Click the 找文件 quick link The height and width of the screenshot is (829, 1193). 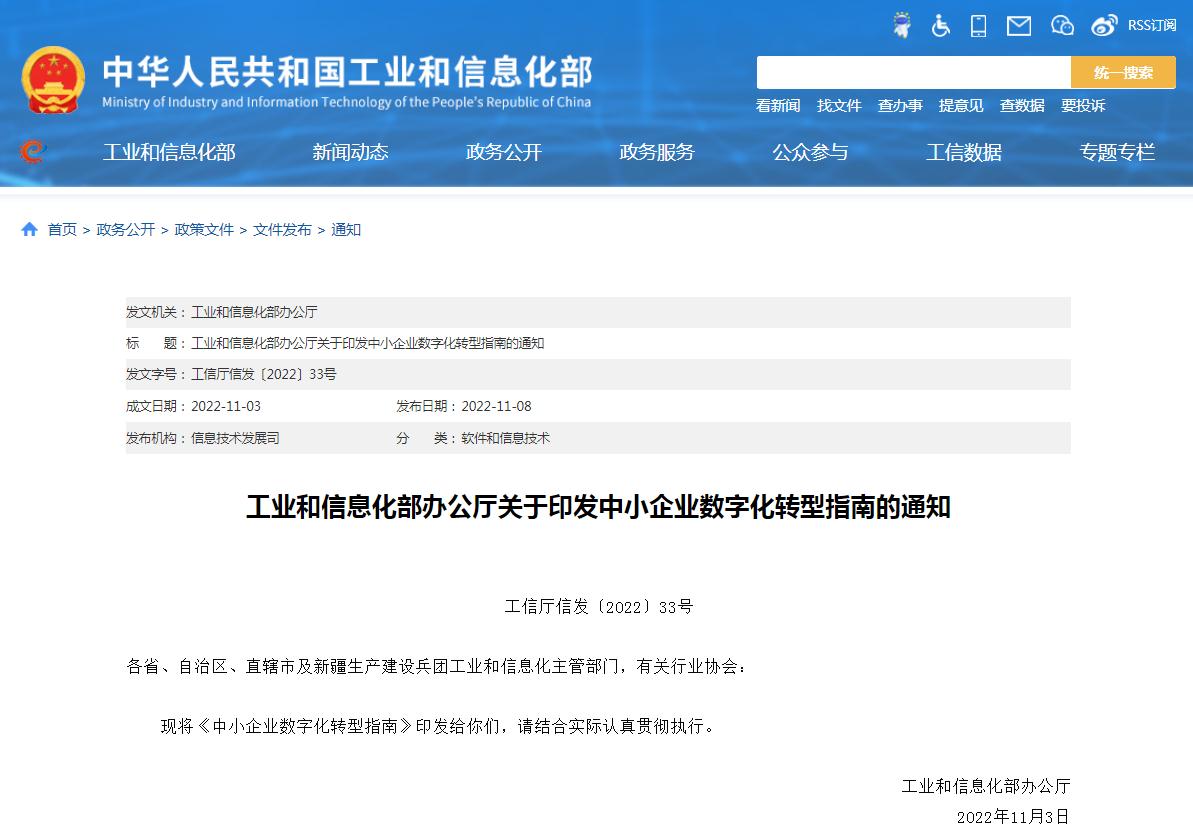839,106
